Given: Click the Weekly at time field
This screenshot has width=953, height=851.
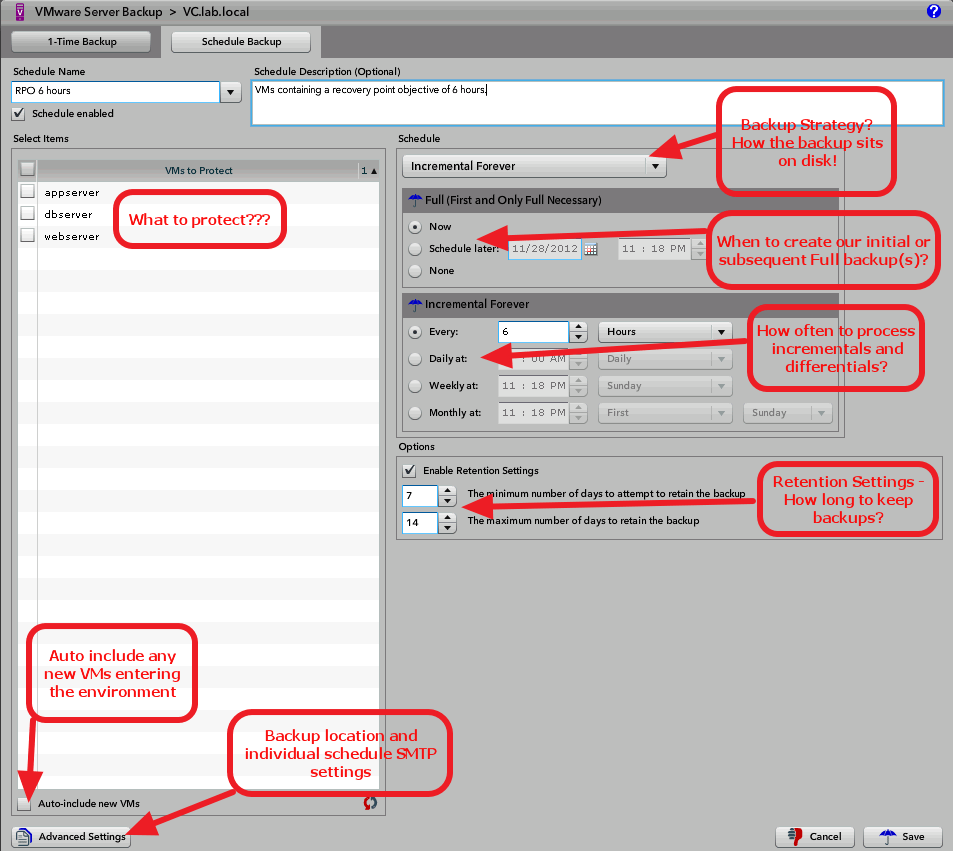Looking at the screenshot, I should (533, 385).
